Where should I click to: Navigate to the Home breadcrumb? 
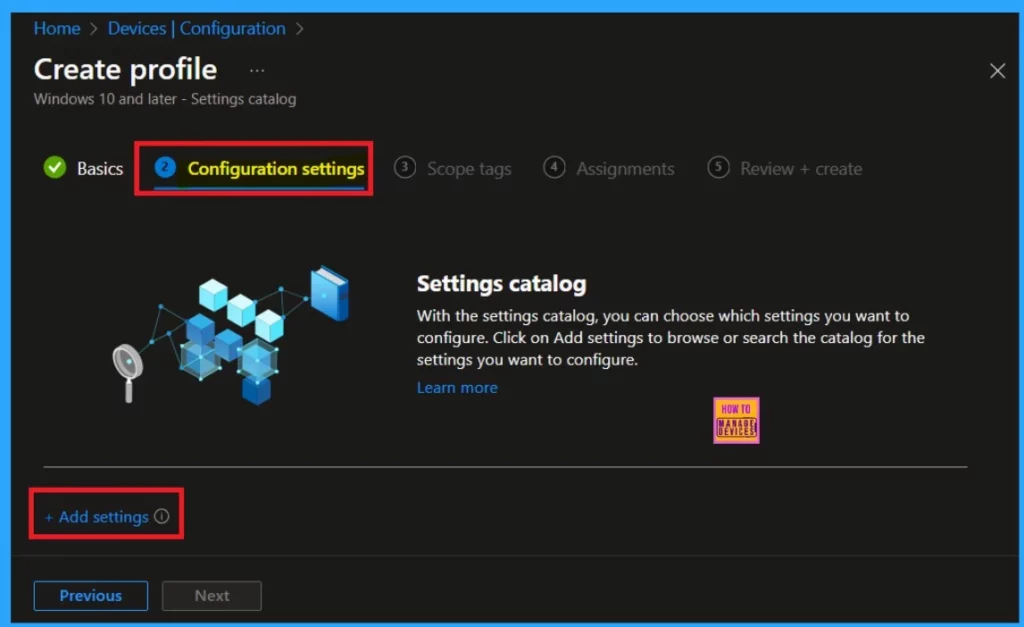(57, 29)
